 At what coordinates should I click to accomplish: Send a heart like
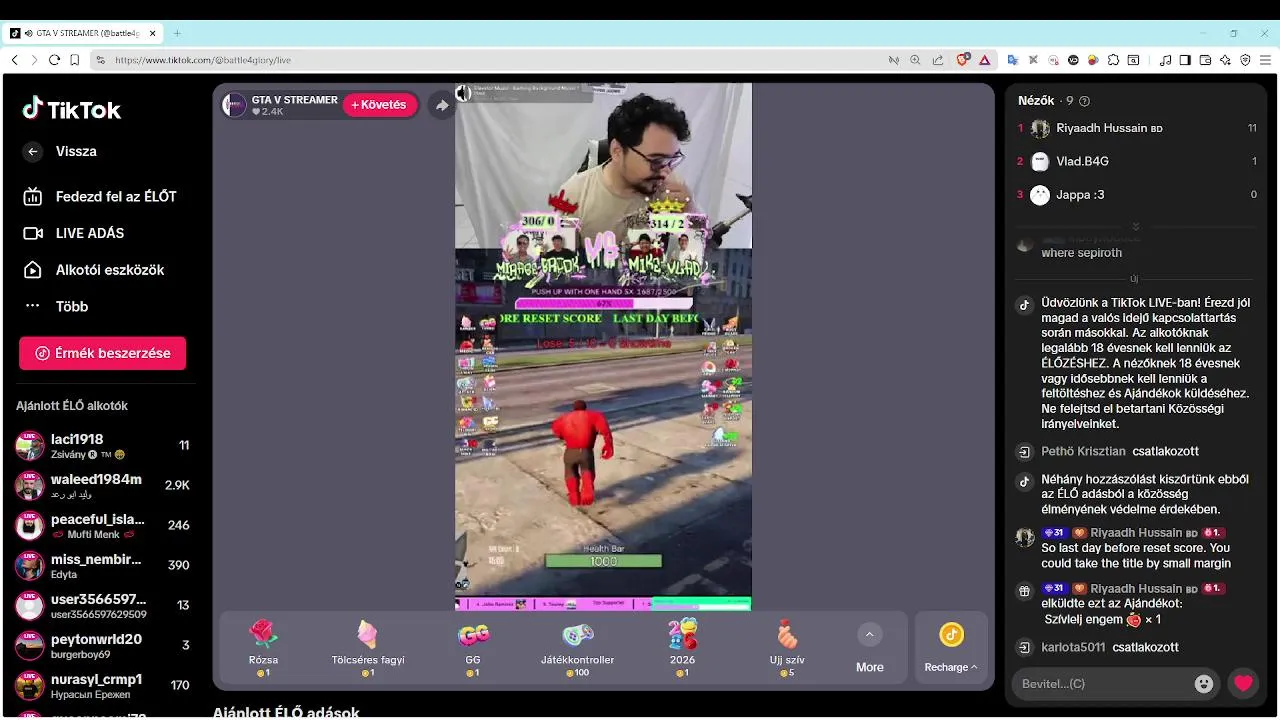[x=1243, y=684]
